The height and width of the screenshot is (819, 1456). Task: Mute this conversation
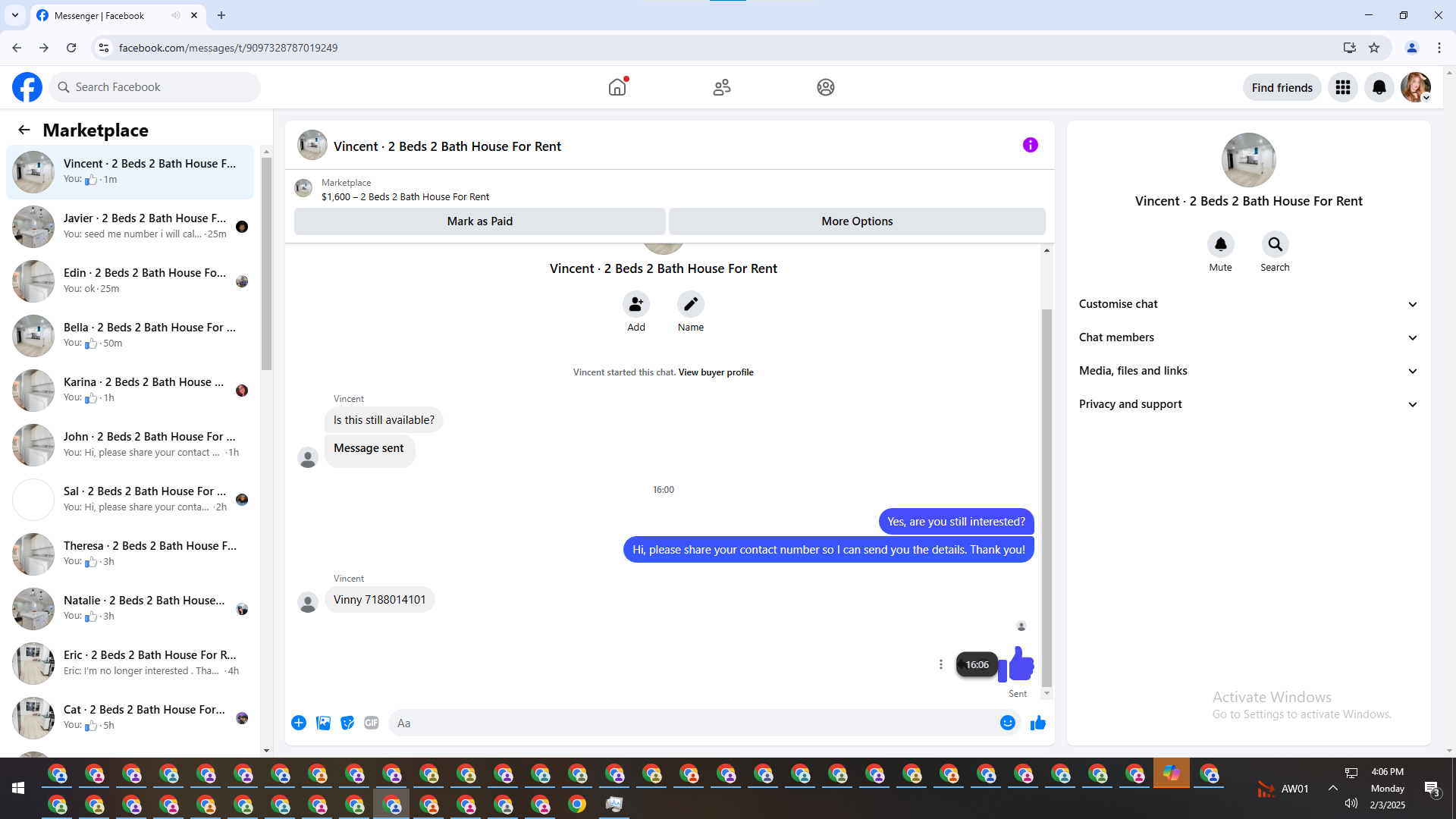tap(1221, 244)
